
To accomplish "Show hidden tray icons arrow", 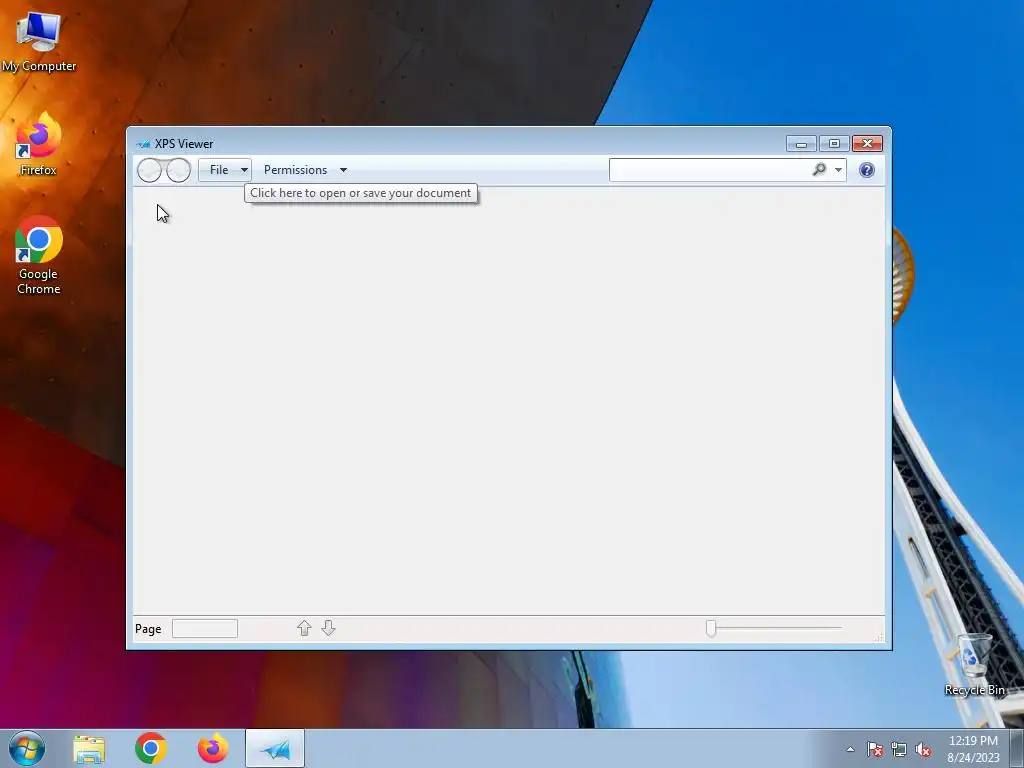I will (850, 749).
